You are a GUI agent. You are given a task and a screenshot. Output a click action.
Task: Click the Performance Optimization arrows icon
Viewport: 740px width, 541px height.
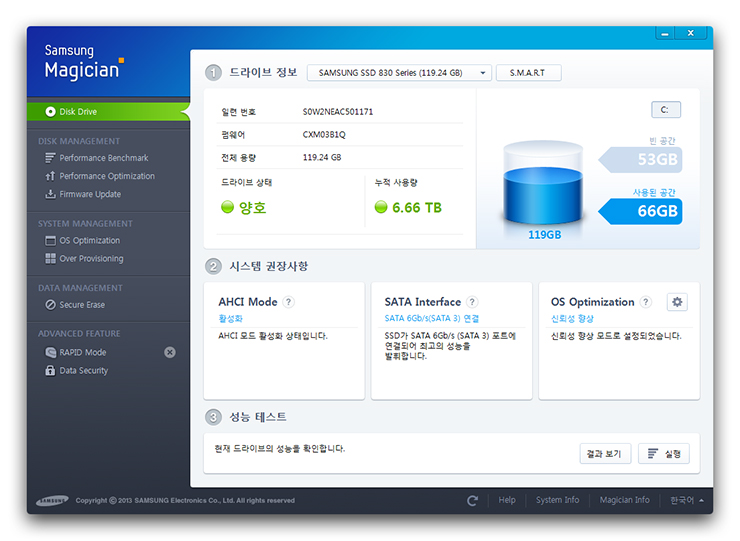50,176
